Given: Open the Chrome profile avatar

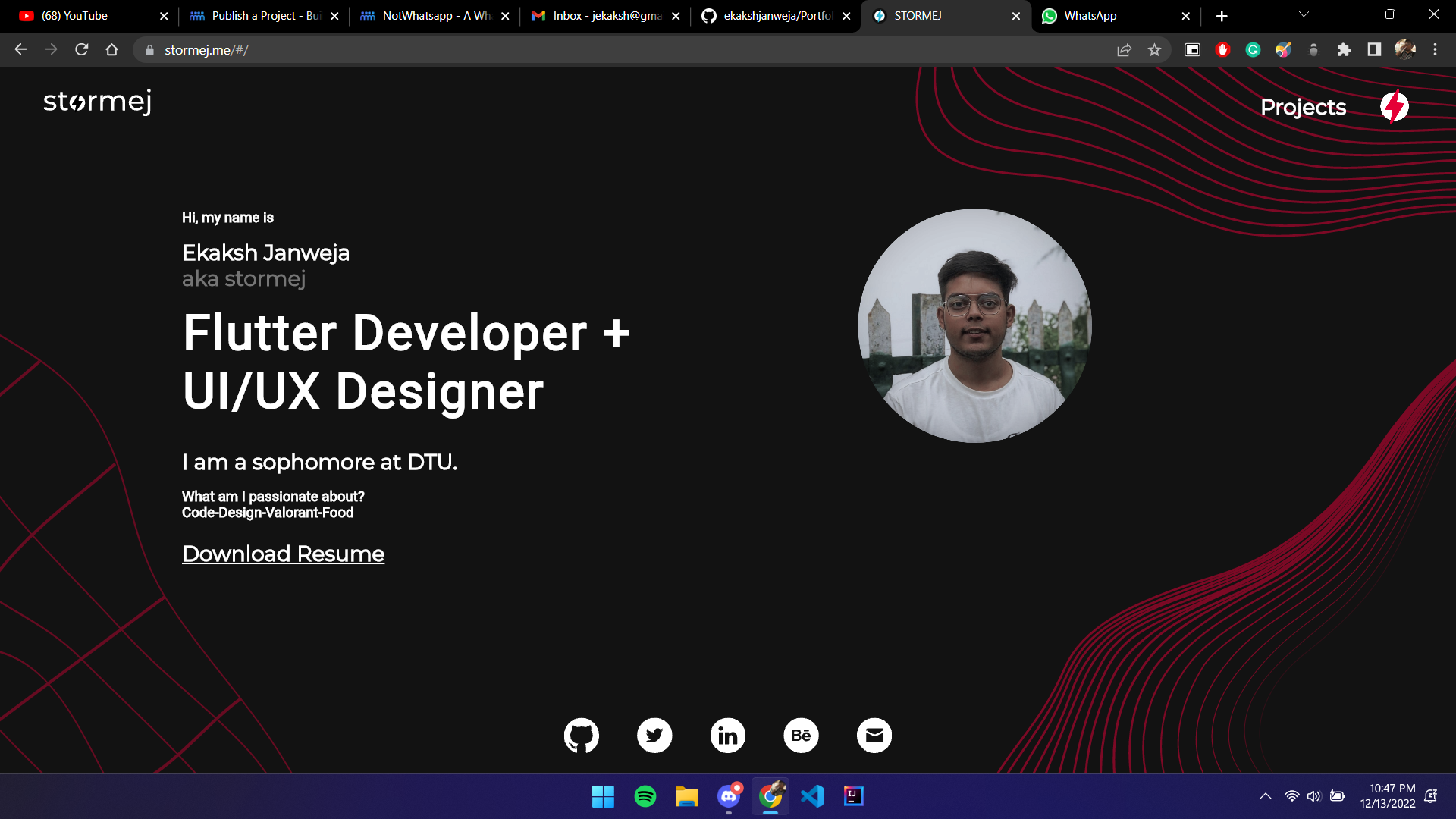Looking at the screenshot, I should pos(1404,50).
